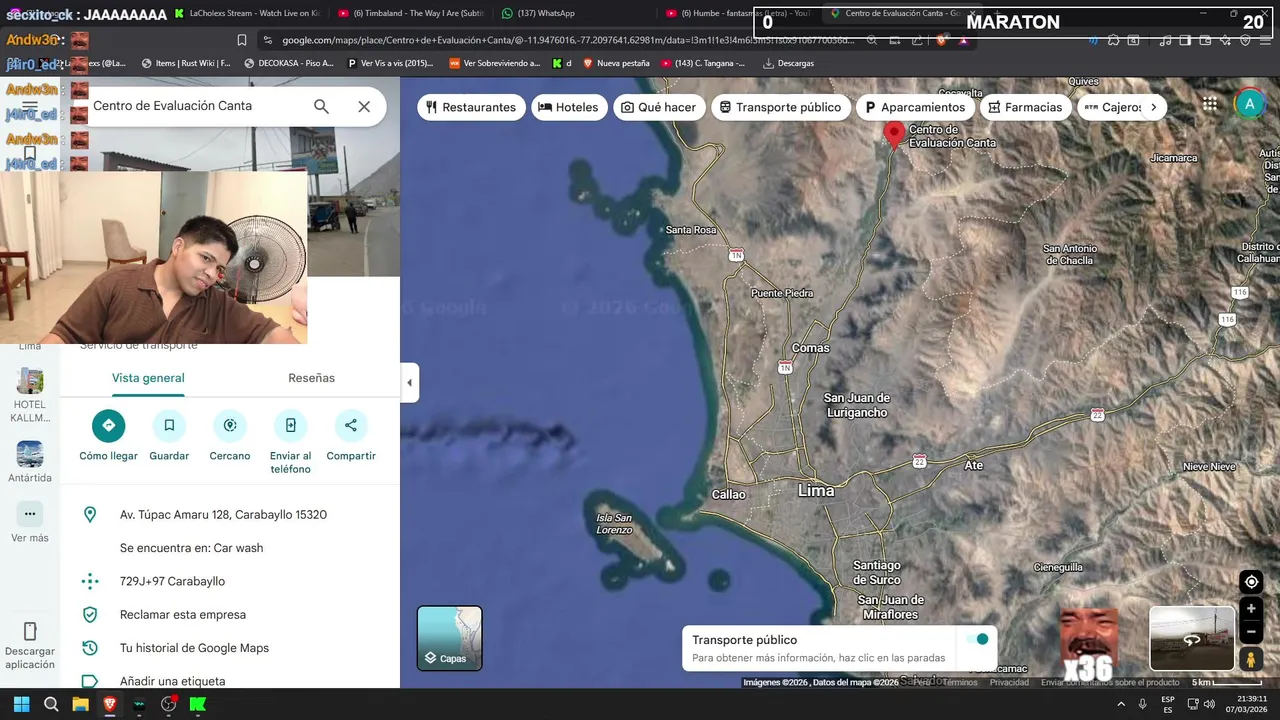The width and height of the screenshot is (1280, 720).
Task: Open the Google account avatar A
Action: click(1249, 104)
